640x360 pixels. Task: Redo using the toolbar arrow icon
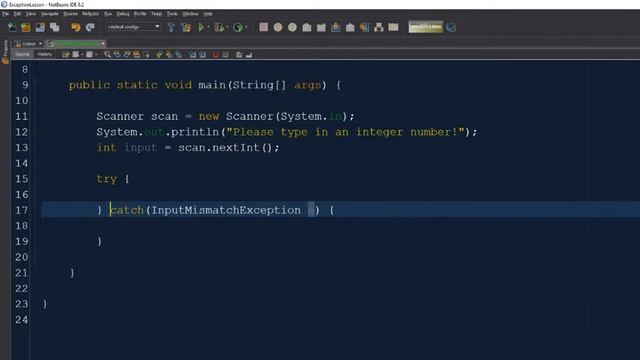[x=90, y=27]
